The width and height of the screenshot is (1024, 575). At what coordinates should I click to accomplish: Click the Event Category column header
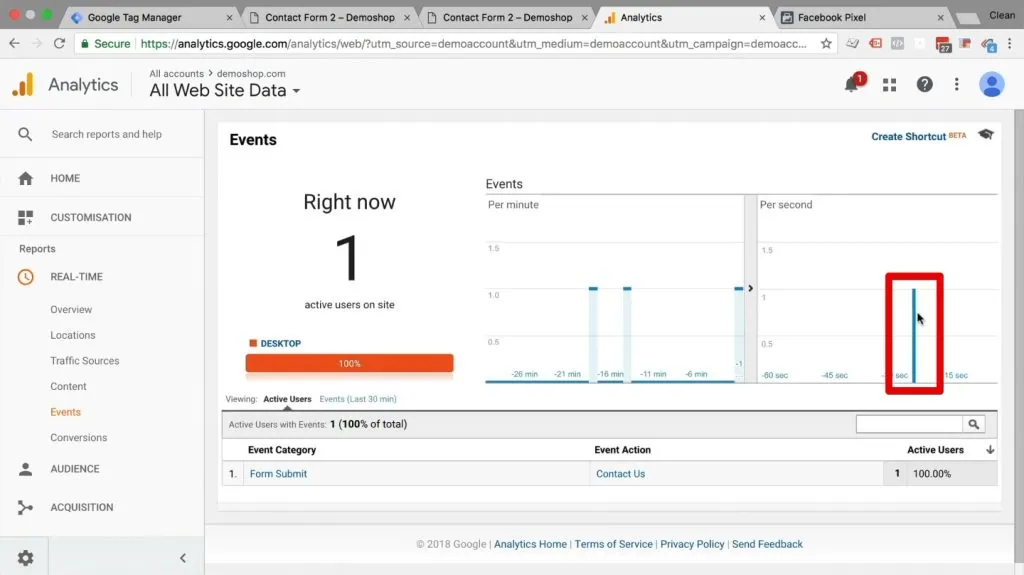[x=282, y=450]
